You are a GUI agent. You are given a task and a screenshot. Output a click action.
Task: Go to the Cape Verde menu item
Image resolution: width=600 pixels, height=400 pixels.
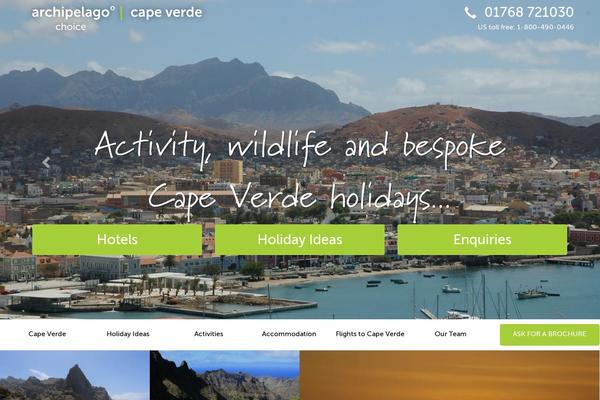click(x=47, y=334)
